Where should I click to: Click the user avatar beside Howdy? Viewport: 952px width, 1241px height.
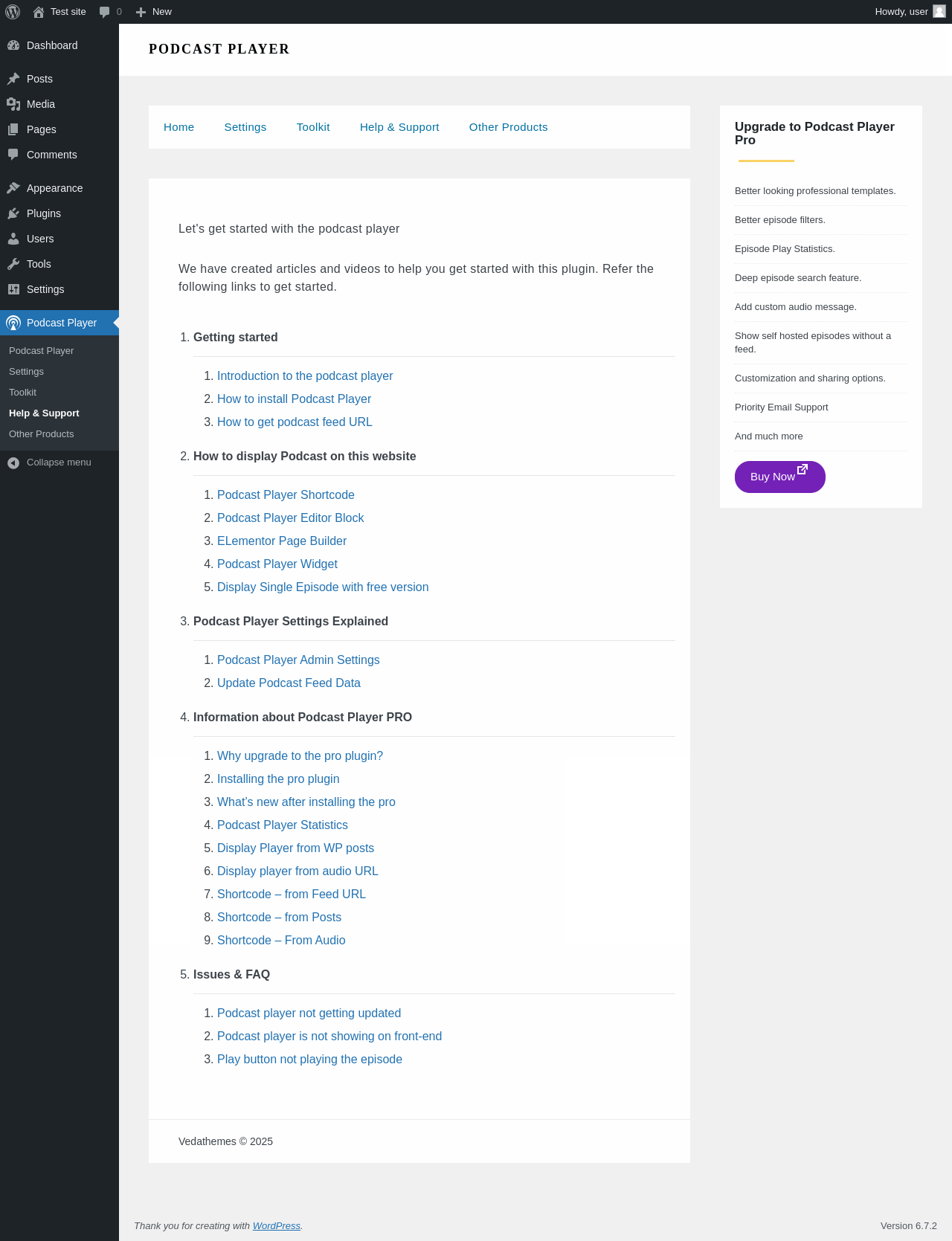pyautogui.click(x=939, y=11)
